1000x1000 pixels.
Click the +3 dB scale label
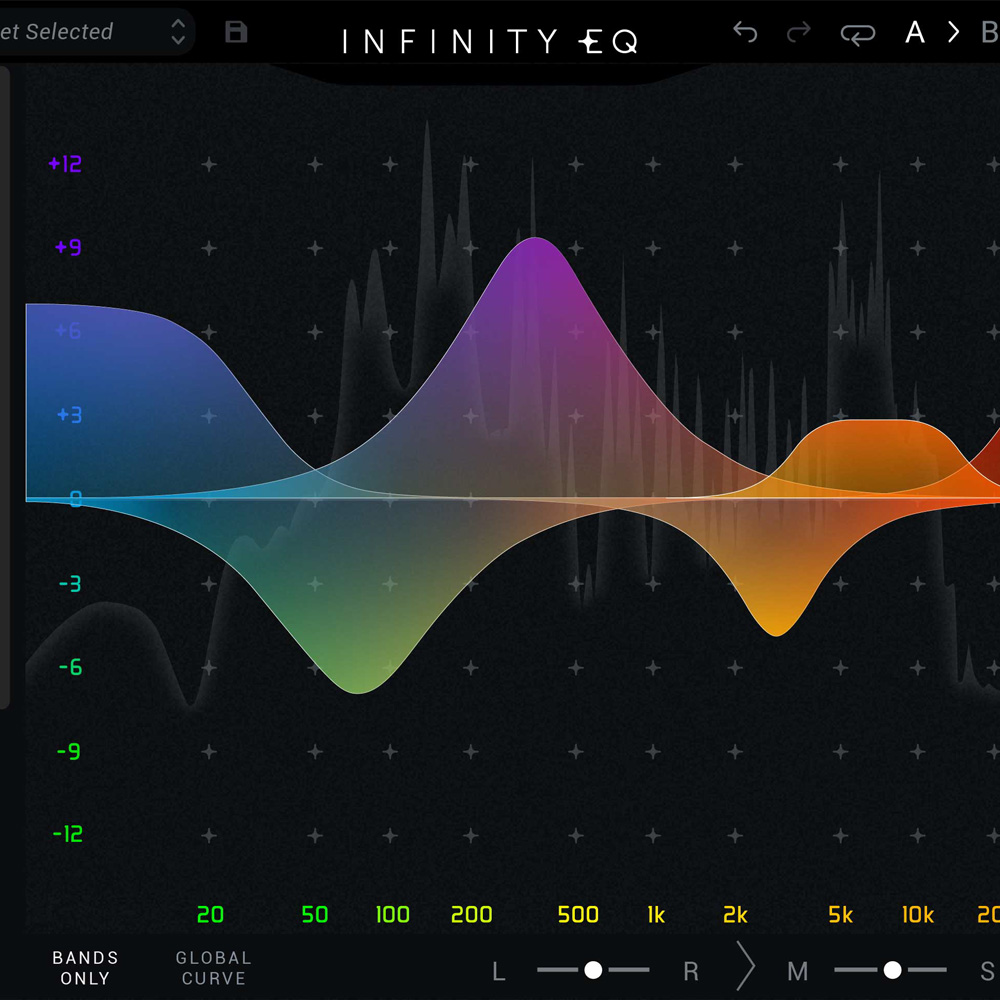coord(70,415)
